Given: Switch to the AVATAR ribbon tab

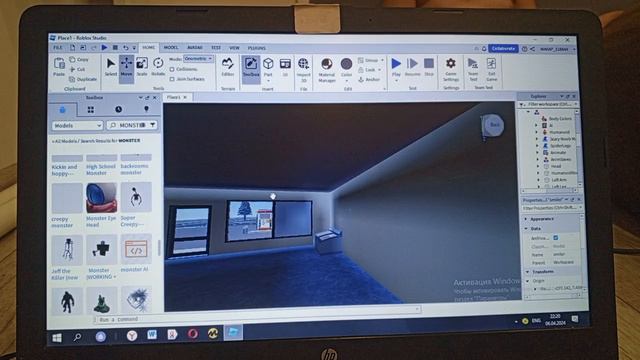Looking at the screenshot, I should point(195,48).
